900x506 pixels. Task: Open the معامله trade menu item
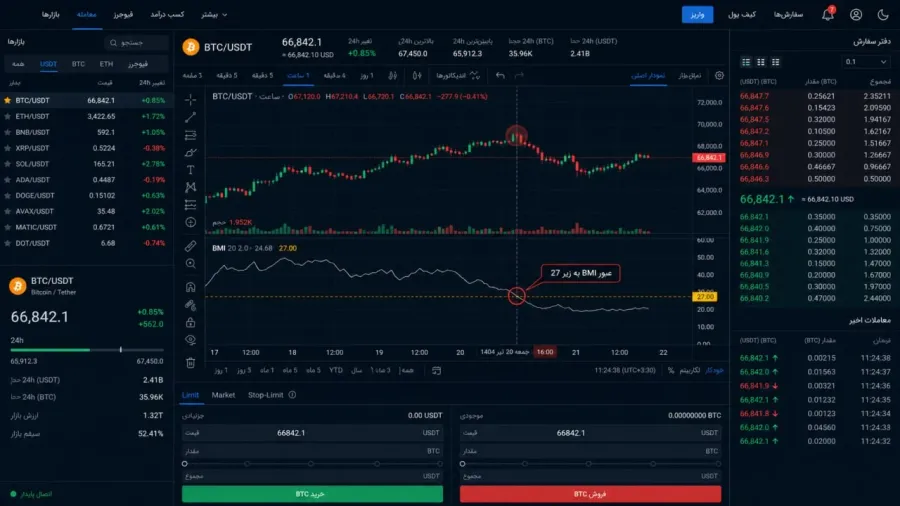pyautogui.click(x=87, y=14)
